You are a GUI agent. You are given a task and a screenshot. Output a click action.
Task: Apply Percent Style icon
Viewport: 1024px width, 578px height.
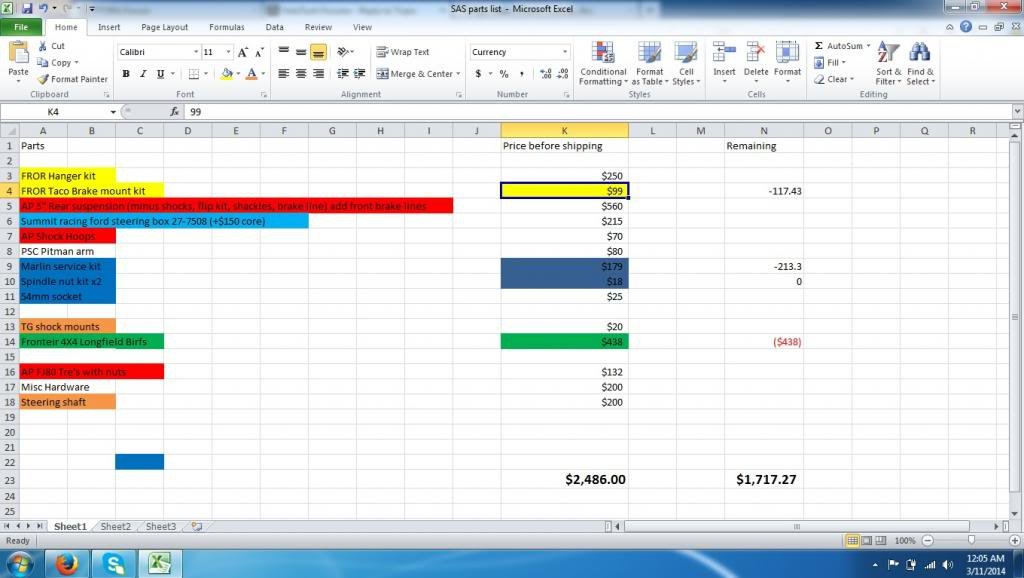click(504, 74)
